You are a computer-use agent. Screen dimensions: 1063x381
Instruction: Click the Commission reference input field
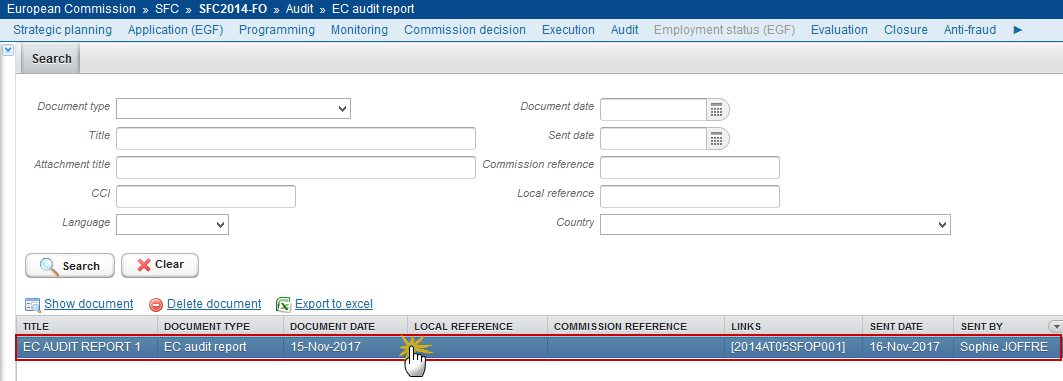pos(690,167)
